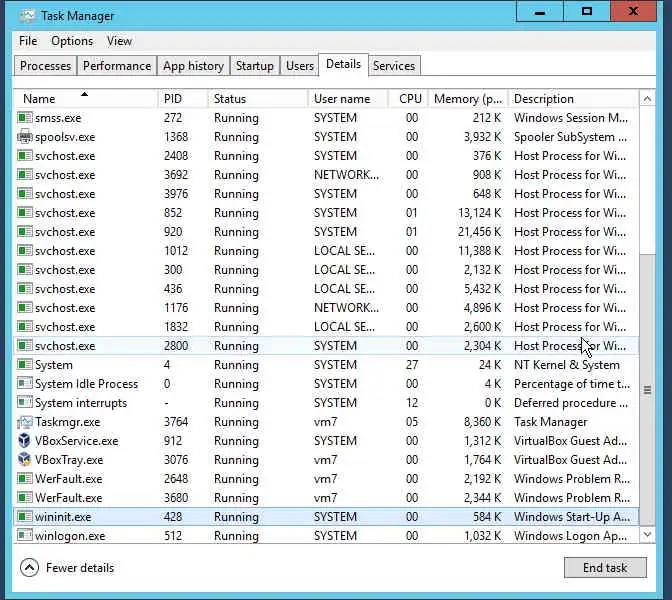Click the End task button
The height and width of the screenshot is (600, 672).
pos(605,567)
